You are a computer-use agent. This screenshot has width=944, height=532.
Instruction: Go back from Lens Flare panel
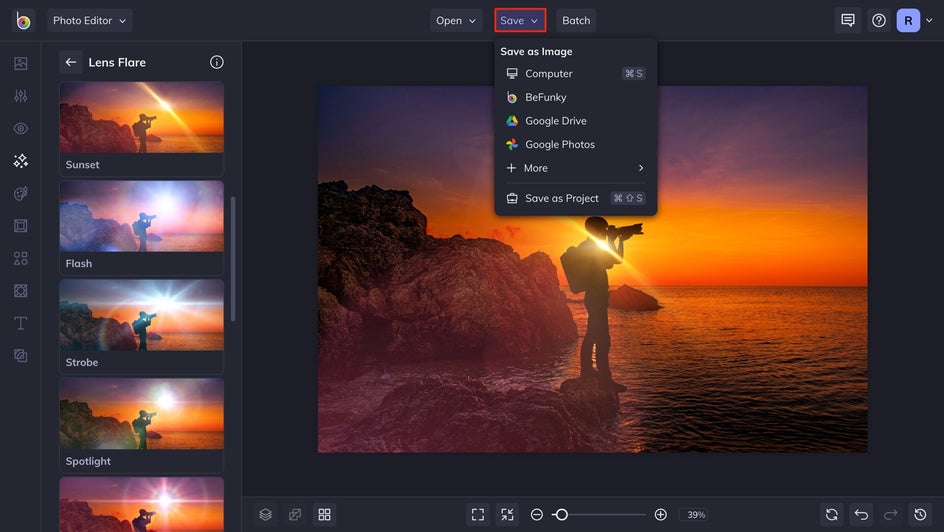tap(70, 62)
